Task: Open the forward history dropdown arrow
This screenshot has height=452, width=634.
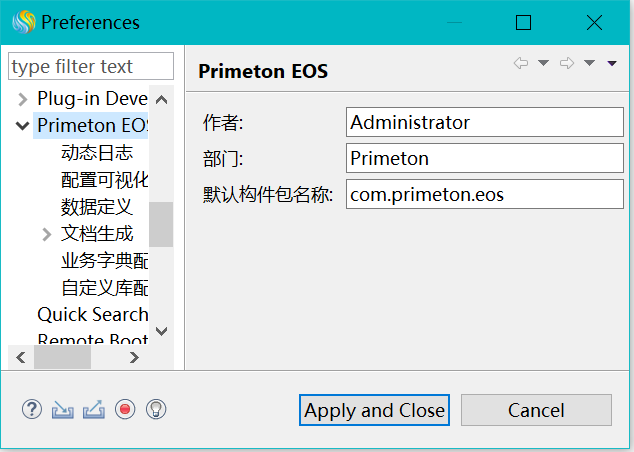Action: (589, 64)
